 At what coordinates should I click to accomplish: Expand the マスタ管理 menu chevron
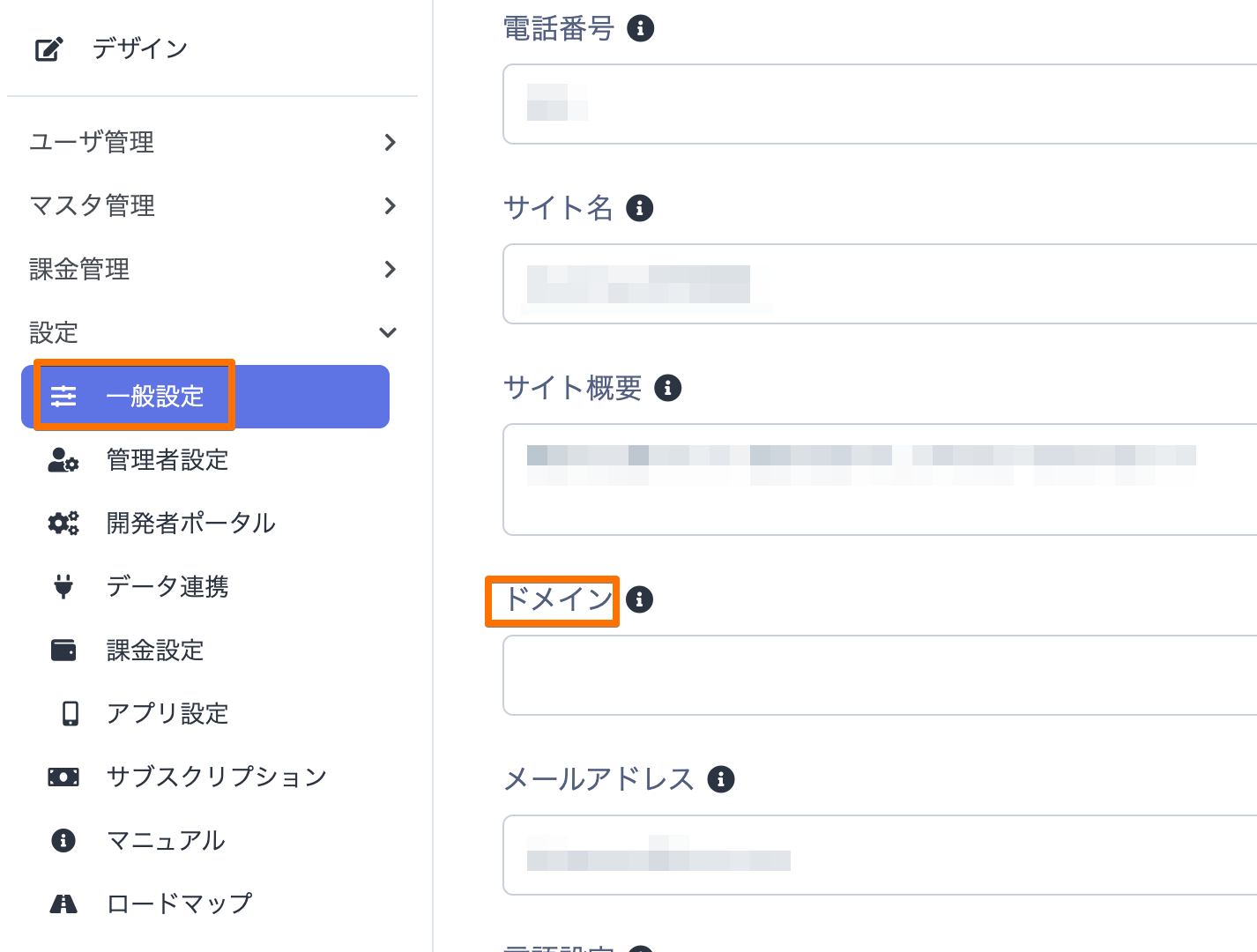[x=390, y=205]
